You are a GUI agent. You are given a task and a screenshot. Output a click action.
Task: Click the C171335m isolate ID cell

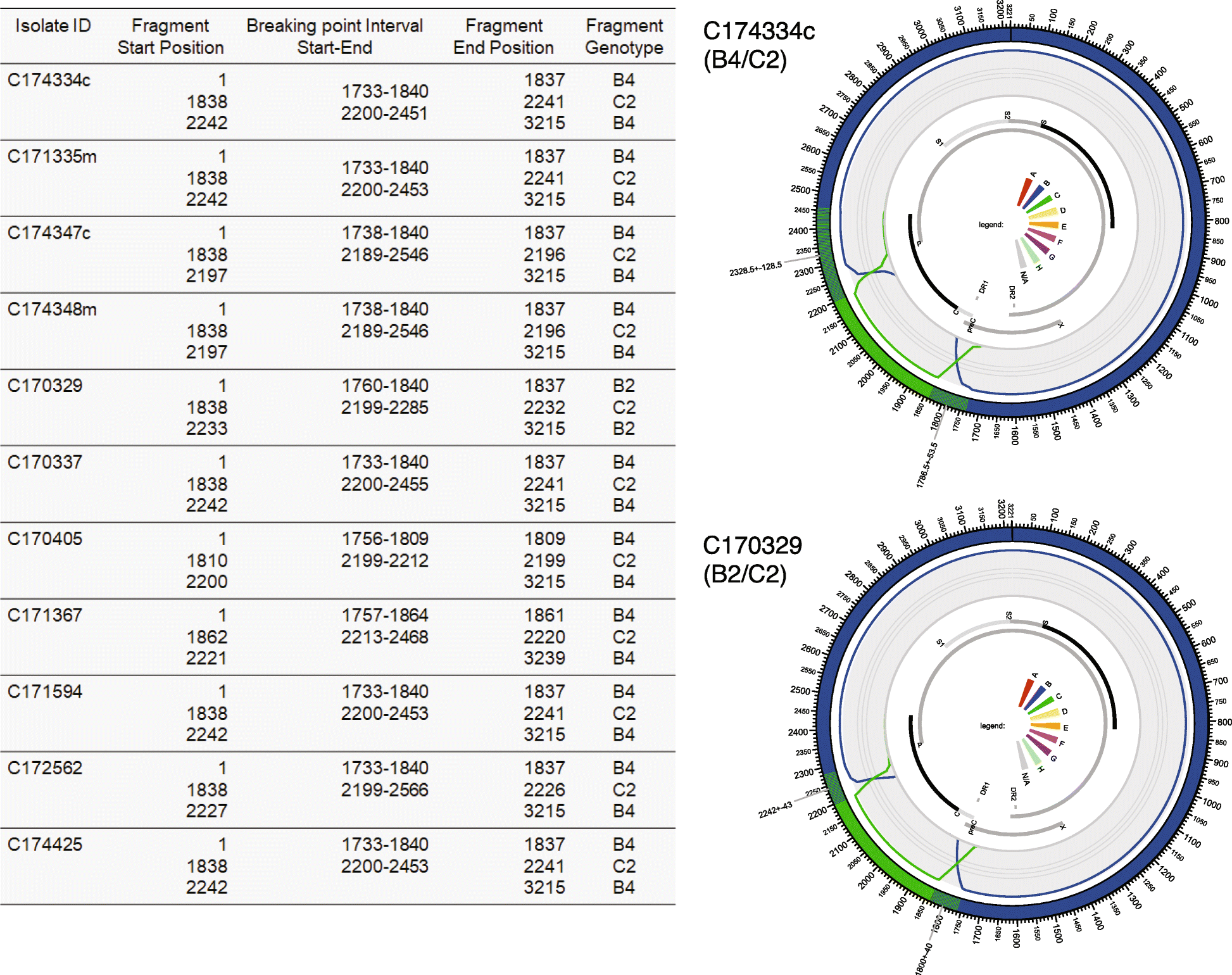point(52,156)
